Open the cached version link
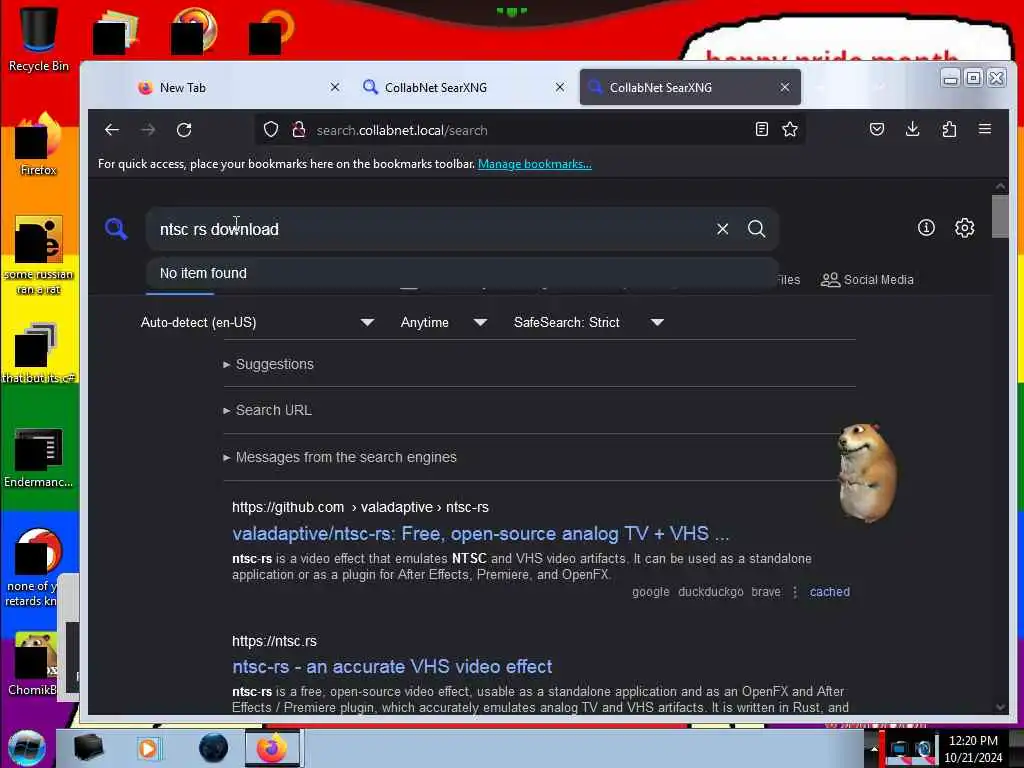The image size is (1024, 768). pos(829,592)
